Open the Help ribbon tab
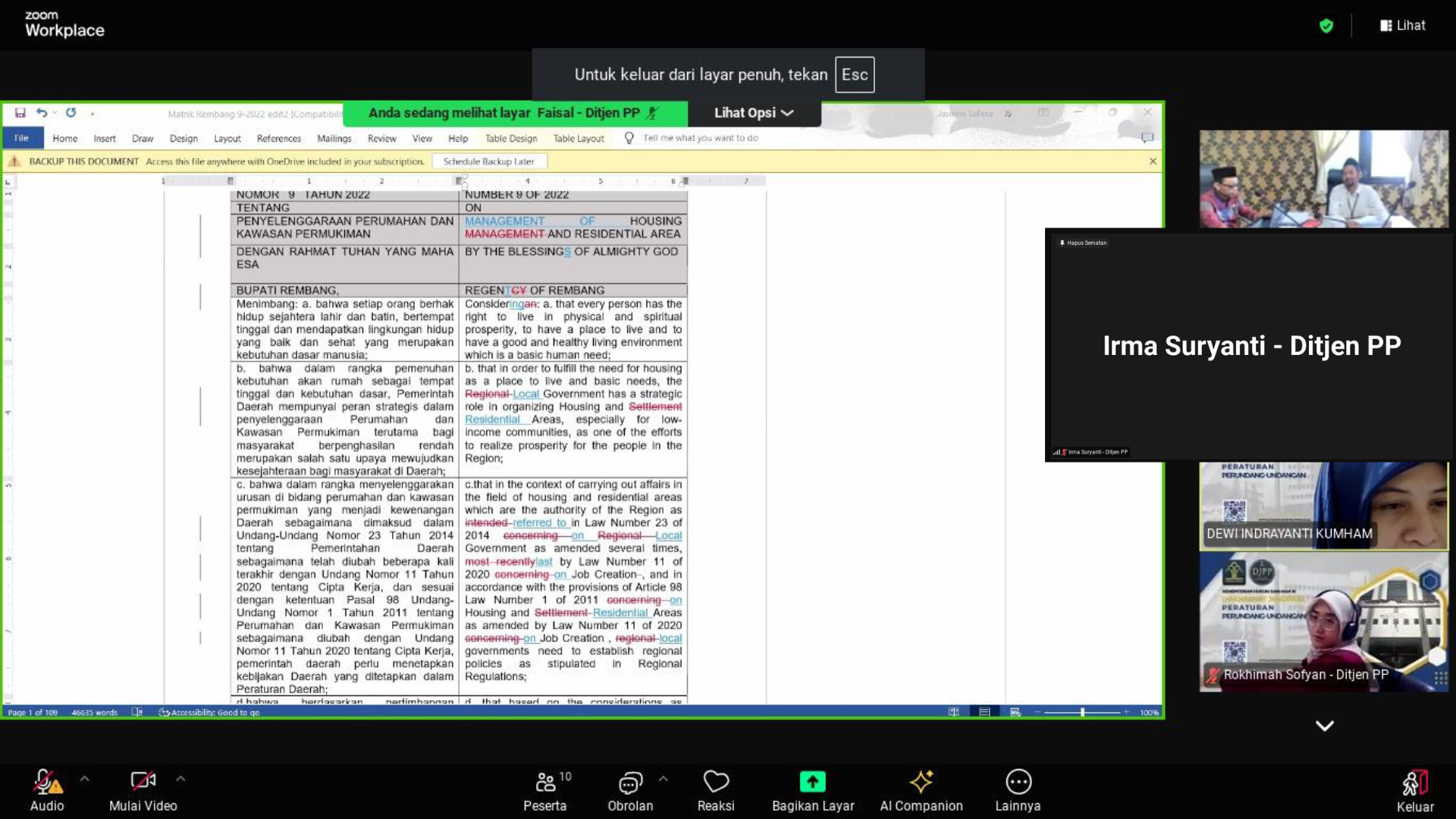1456x819 pixels. tap(458, 139)
